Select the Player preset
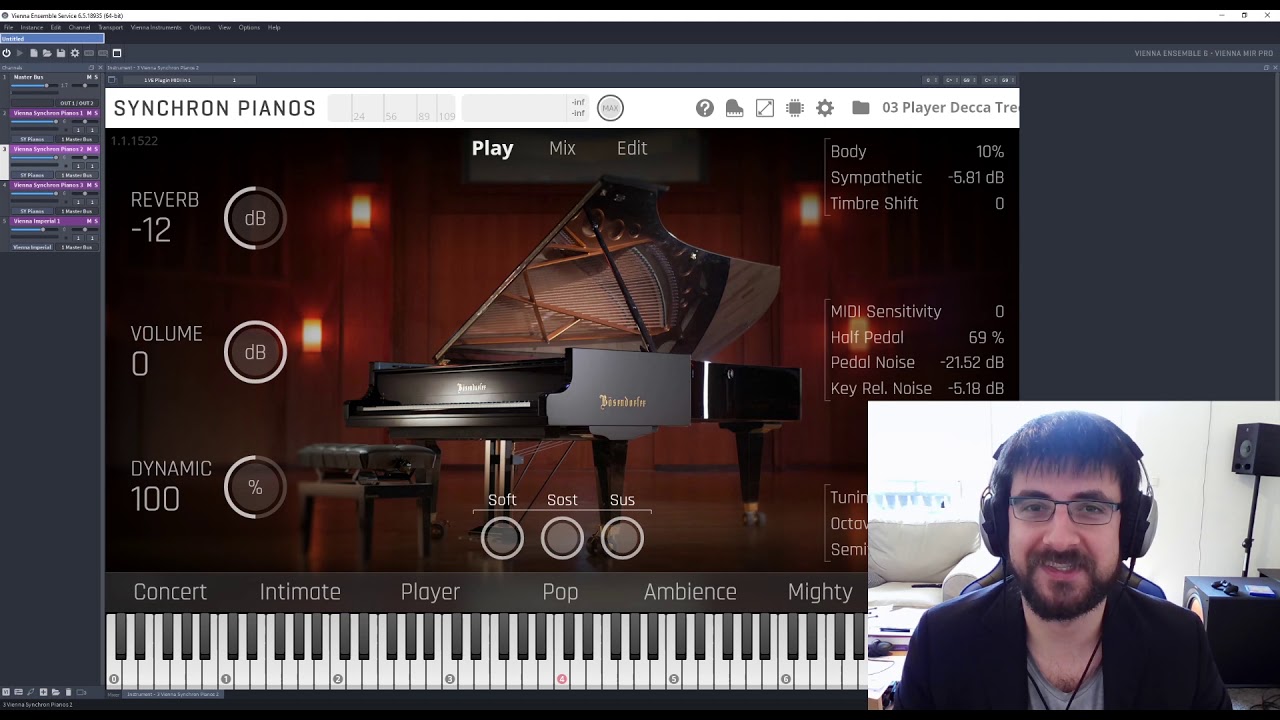This screenshot has width=1280, height=720. click(x=430, y=592)
